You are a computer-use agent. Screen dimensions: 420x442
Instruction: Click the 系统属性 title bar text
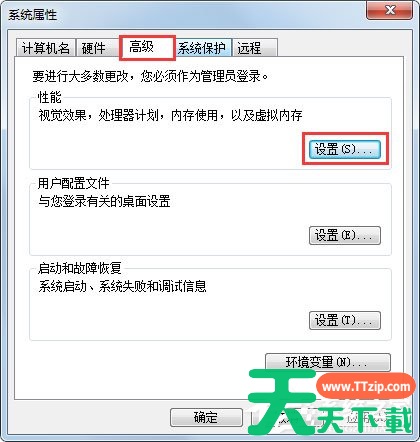[x=32, y=14]
